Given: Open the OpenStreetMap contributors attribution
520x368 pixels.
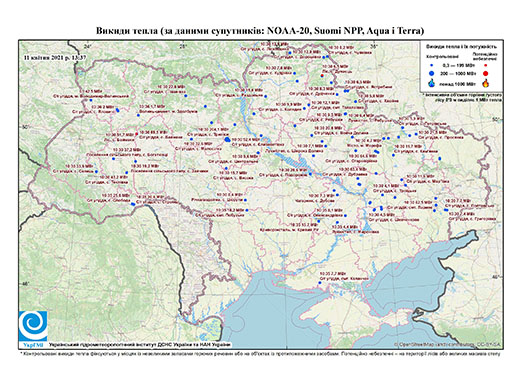Looking at the screenshot, I should pyautogui.click(x=448, y=344).
